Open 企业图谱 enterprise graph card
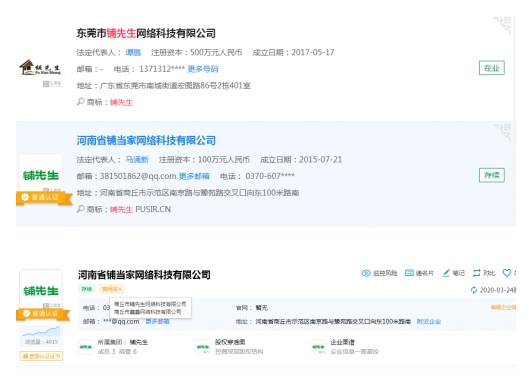This screenshot has height=376, width=529. pyautogui.click(x=345, y=347)
